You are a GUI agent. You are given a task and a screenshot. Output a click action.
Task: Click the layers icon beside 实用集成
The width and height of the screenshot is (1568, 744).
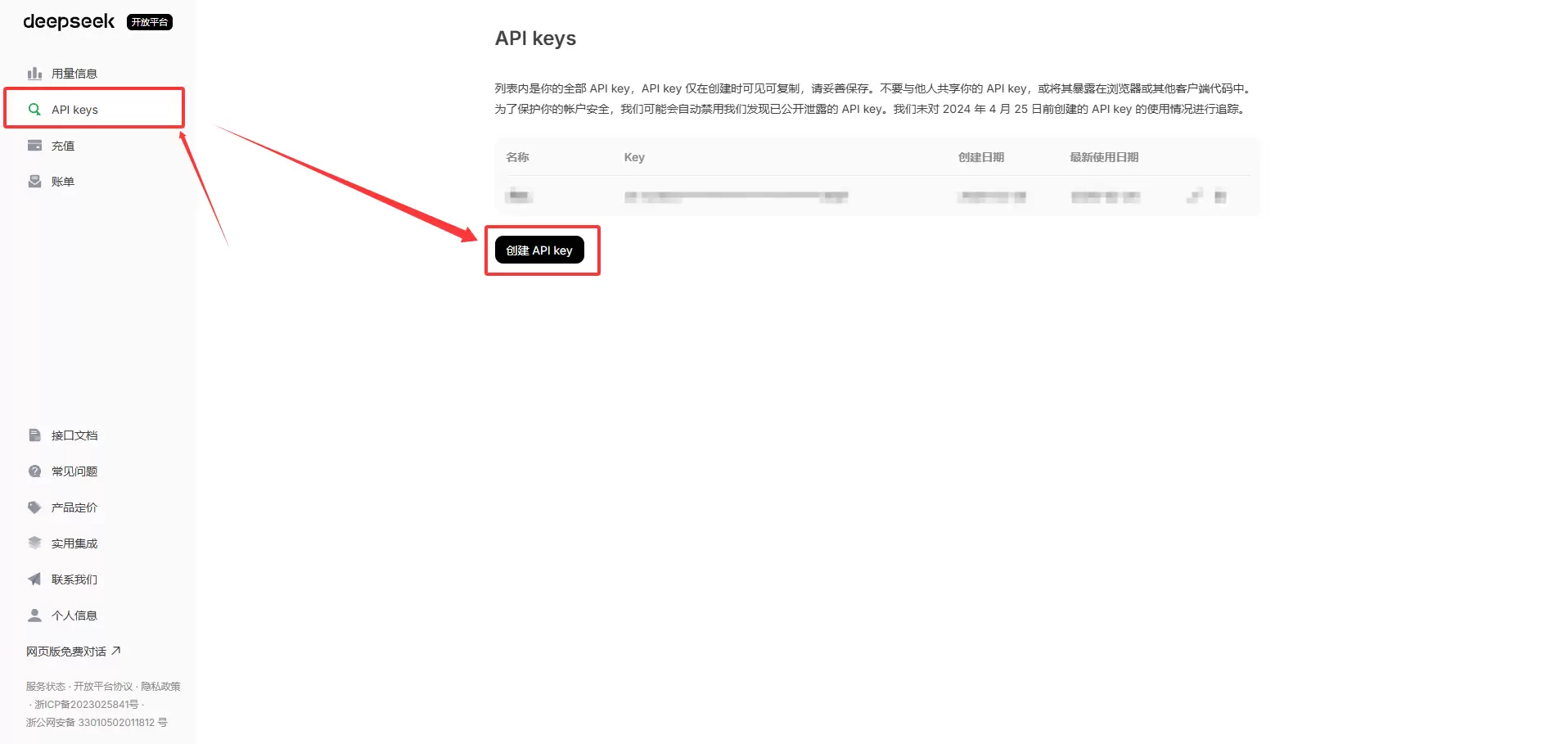(x=34, y=543)
